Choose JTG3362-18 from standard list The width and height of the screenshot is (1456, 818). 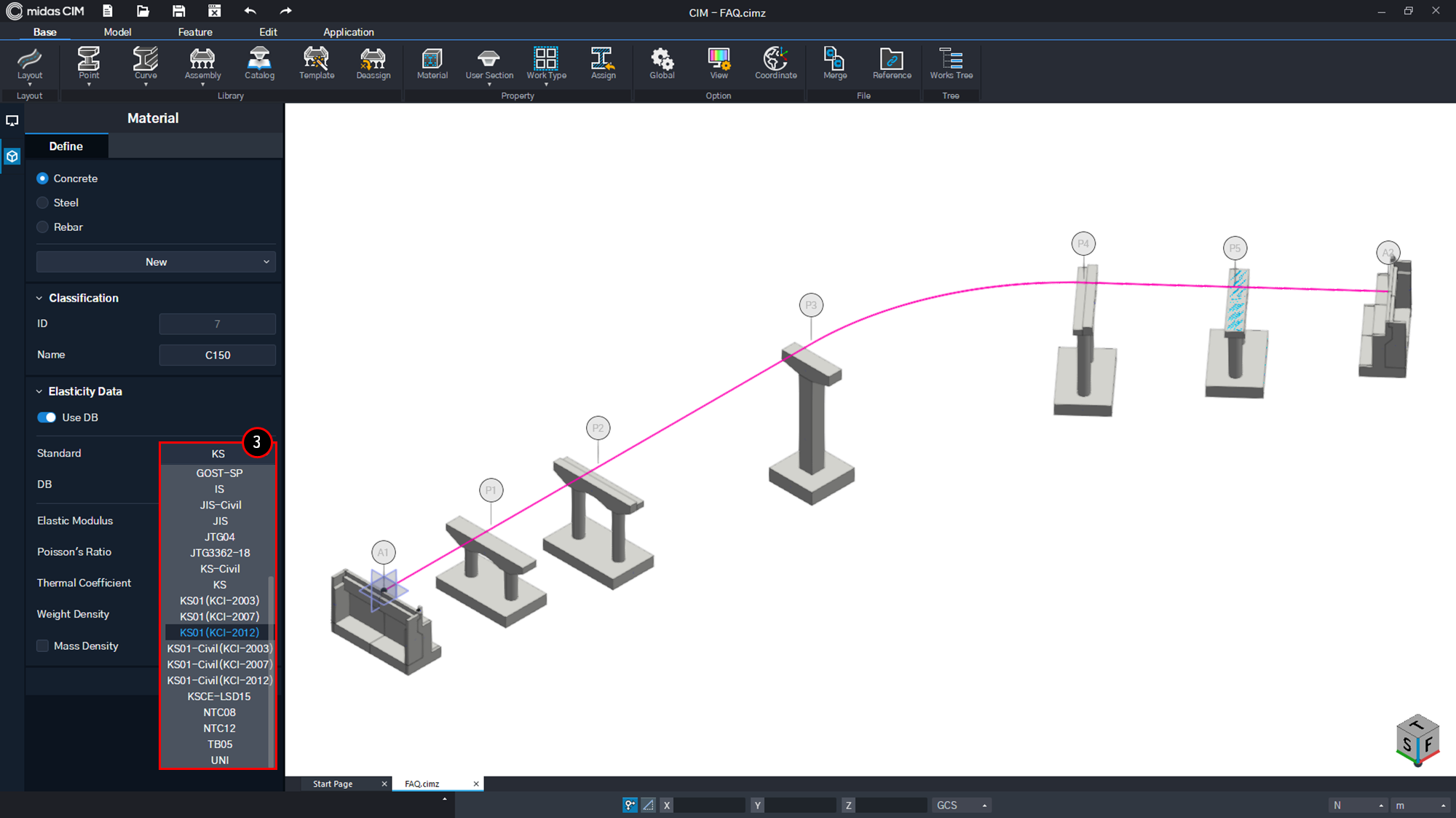pos(219,553)
